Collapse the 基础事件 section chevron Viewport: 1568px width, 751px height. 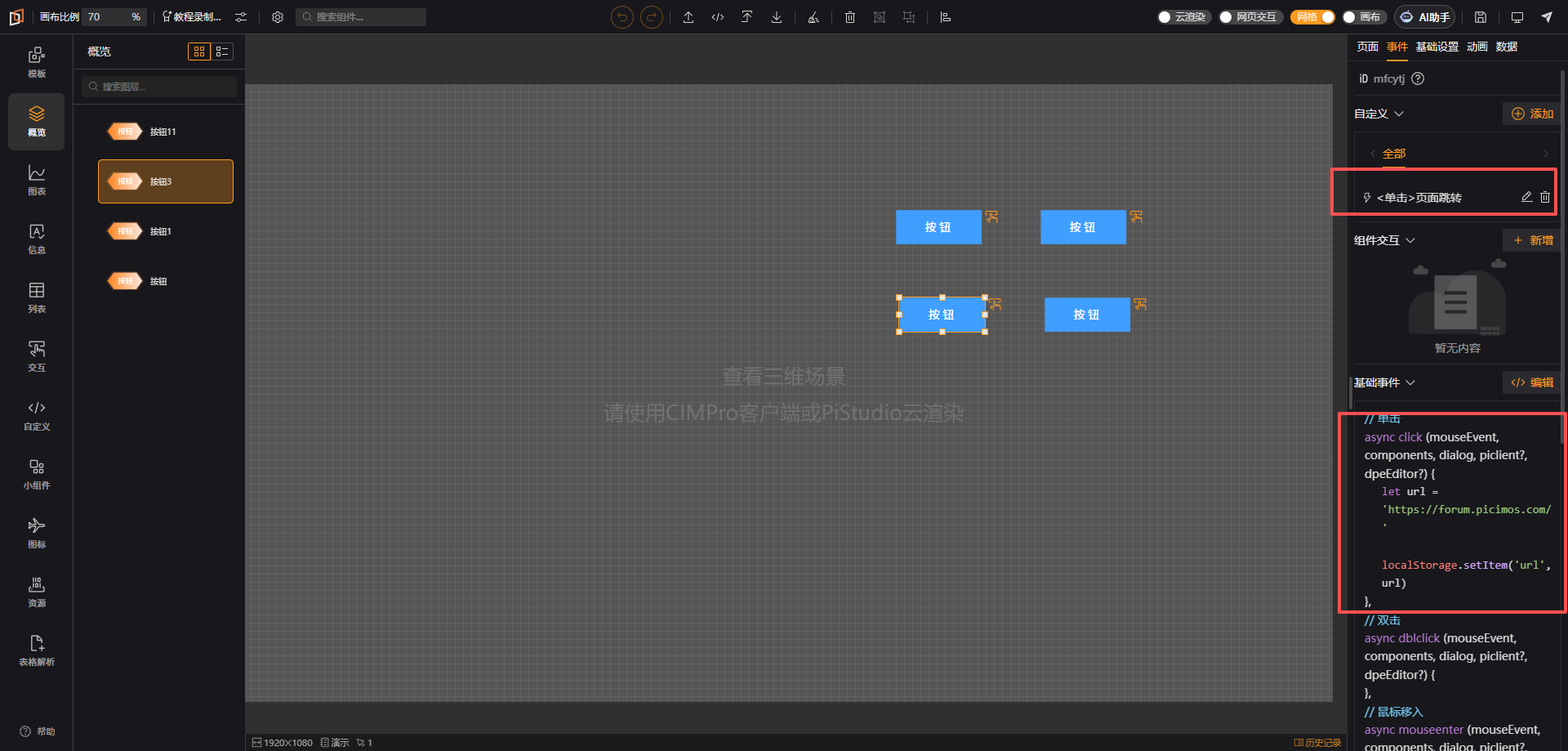(x=1410, y=382)
